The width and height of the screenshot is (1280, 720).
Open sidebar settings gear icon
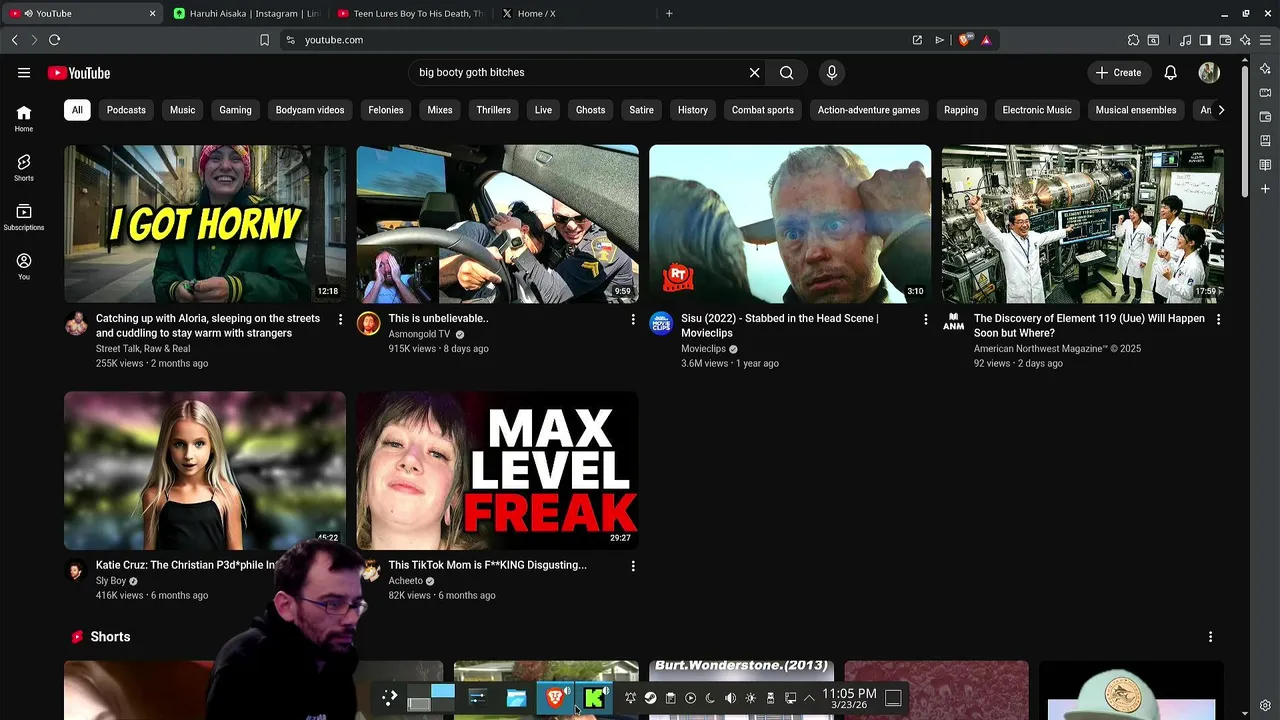point(1265,706)
